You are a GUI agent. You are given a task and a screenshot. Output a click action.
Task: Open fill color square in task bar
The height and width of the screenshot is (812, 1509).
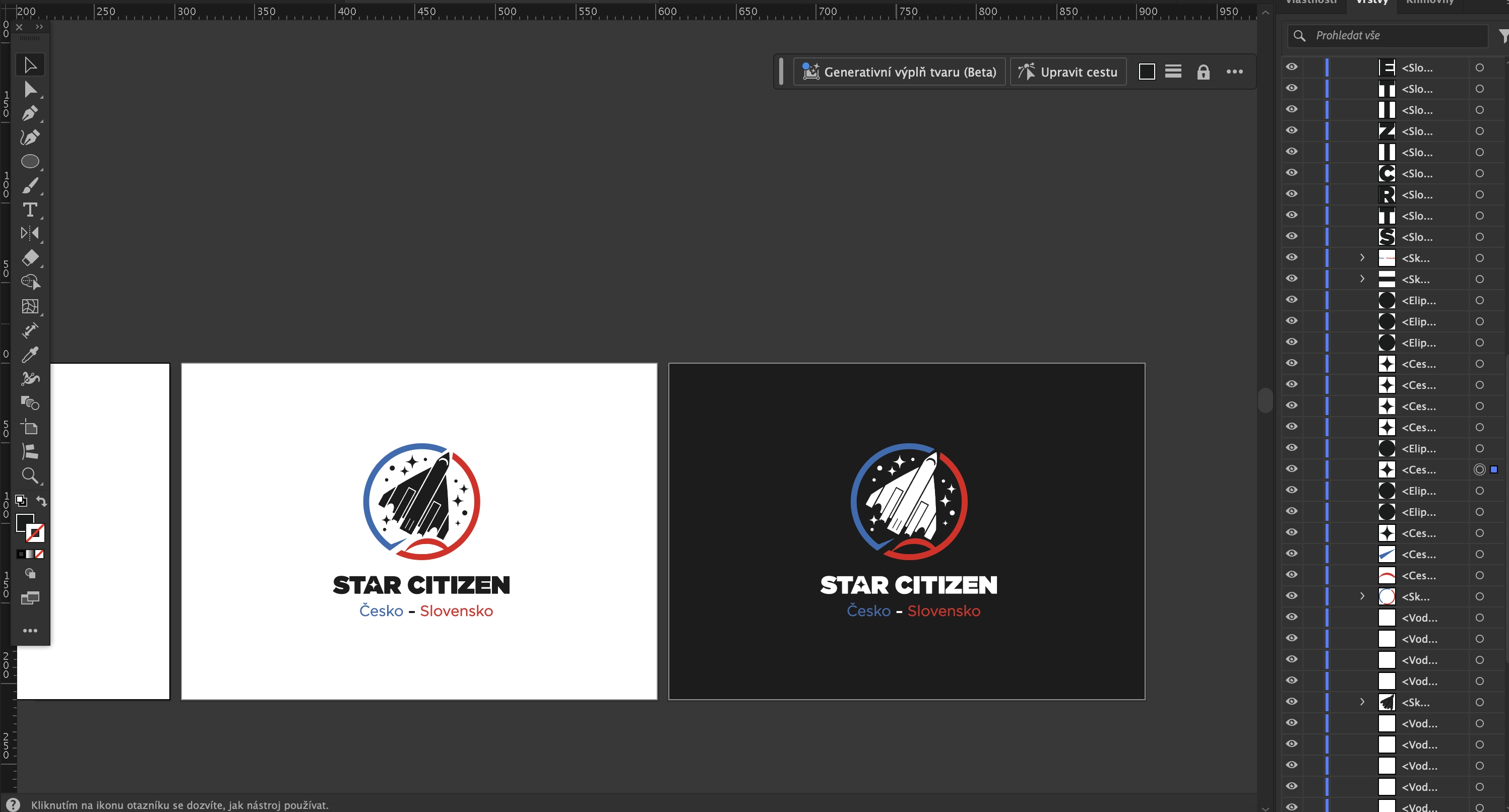(x=1147, y=72)
